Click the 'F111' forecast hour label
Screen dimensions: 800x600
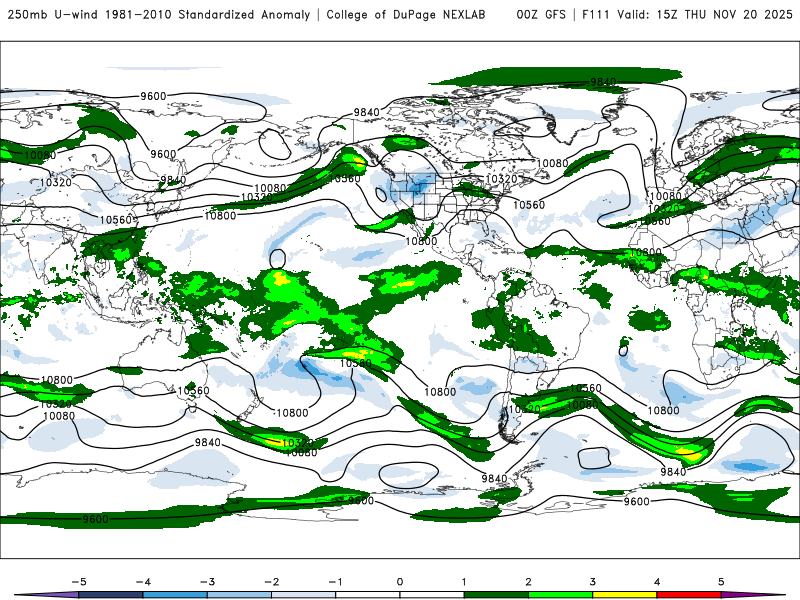pos(595,14)
